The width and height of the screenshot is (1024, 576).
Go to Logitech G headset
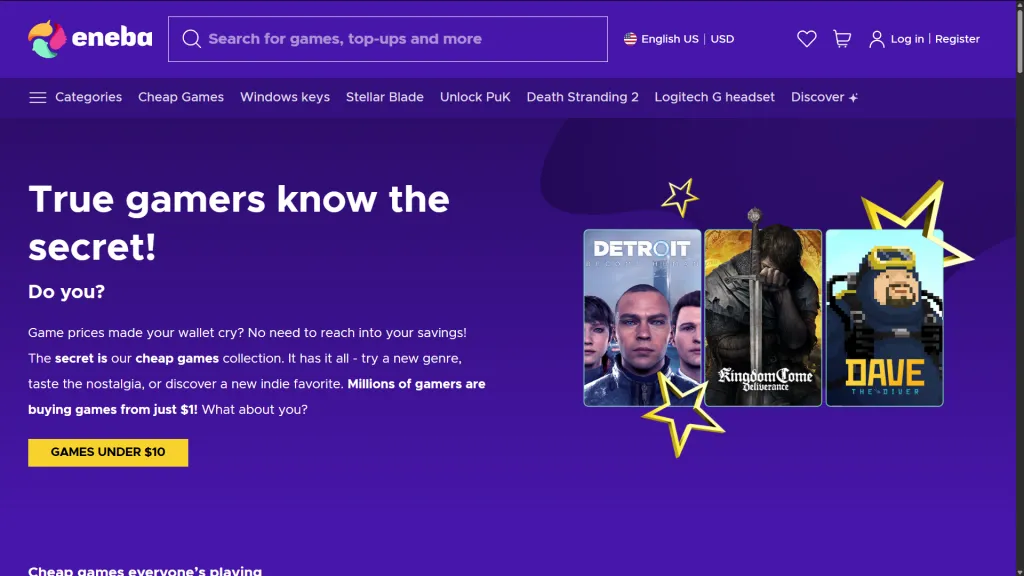click(x=714, y=97)
